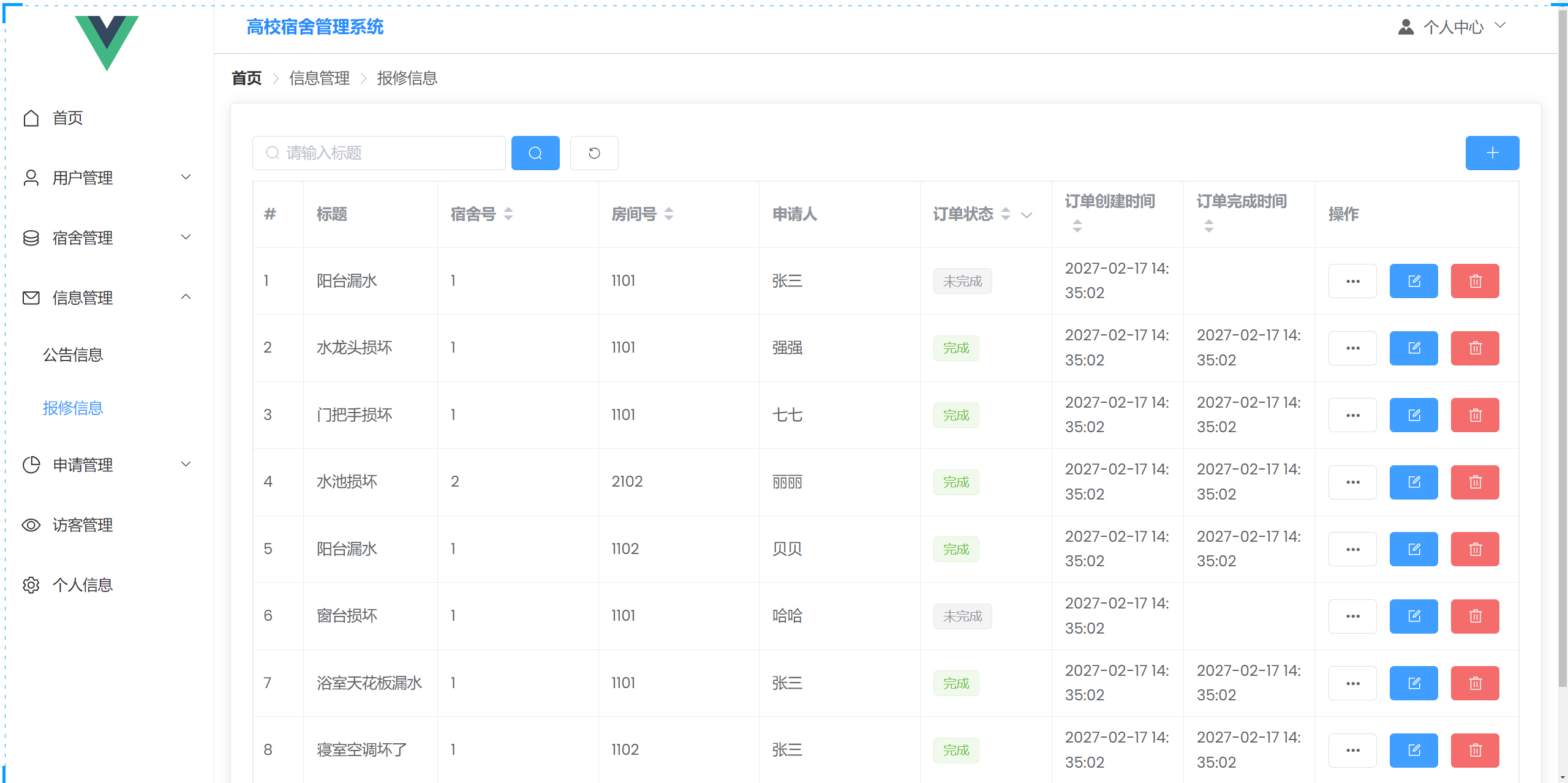Edit the 窗台损坏 repair record
Image resolution: width=1568 pixels, height=783 pixels.
point(1413,616)
